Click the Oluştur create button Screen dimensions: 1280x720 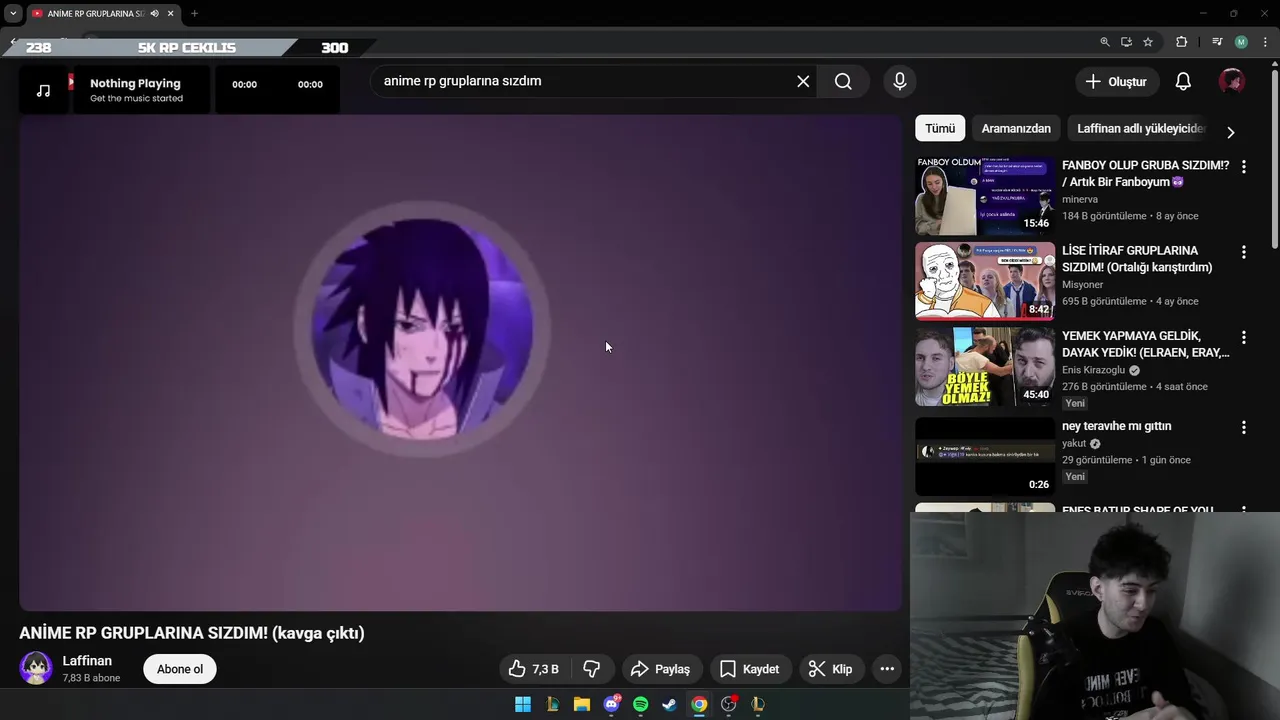pos(1117,82)
